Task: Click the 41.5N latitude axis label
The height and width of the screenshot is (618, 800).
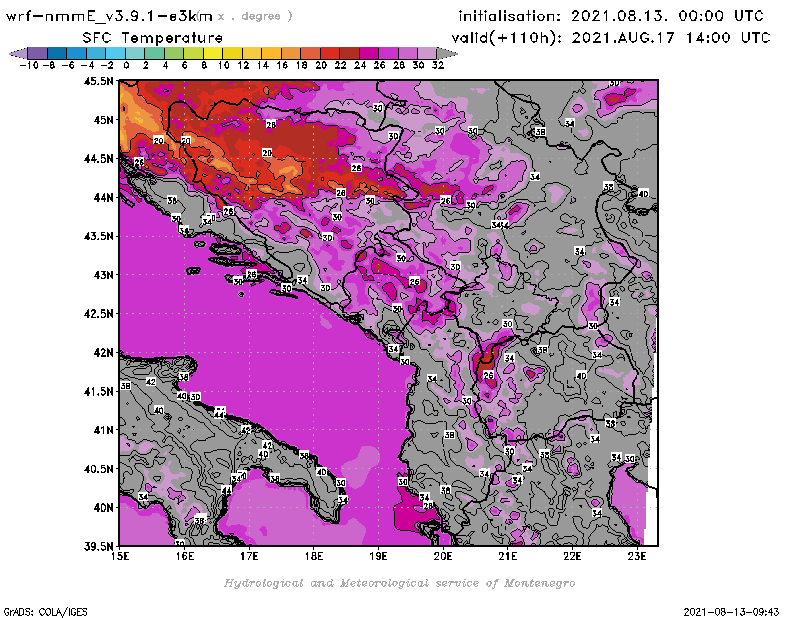Action: pos(98,391)
